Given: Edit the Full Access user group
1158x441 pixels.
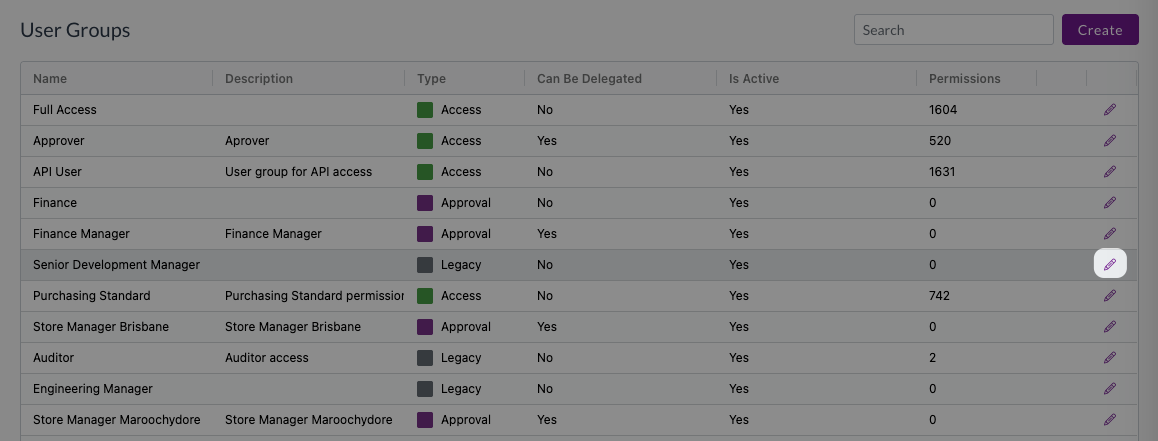Looking at the screenshot, I should [x=1109, y=109].
